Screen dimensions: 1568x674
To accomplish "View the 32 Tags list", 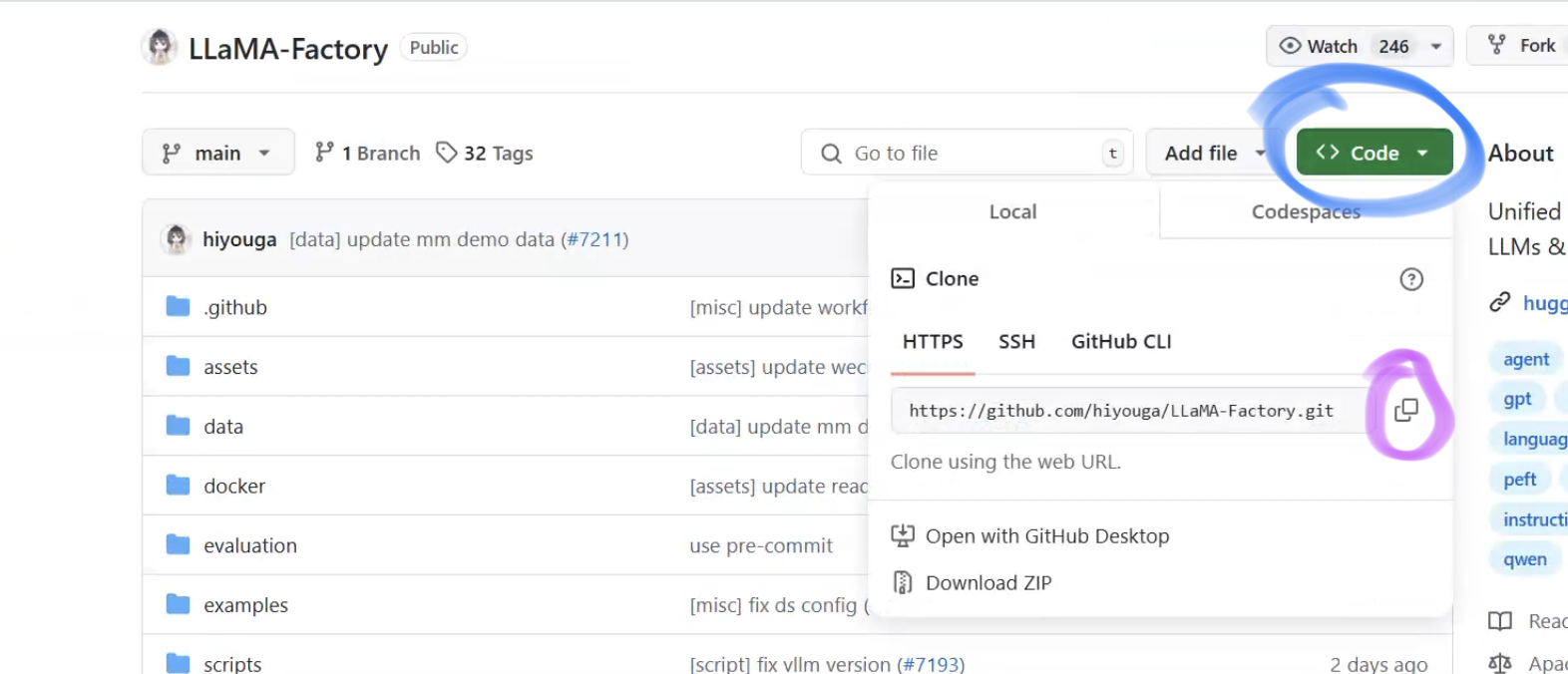I will pos(485,153).
